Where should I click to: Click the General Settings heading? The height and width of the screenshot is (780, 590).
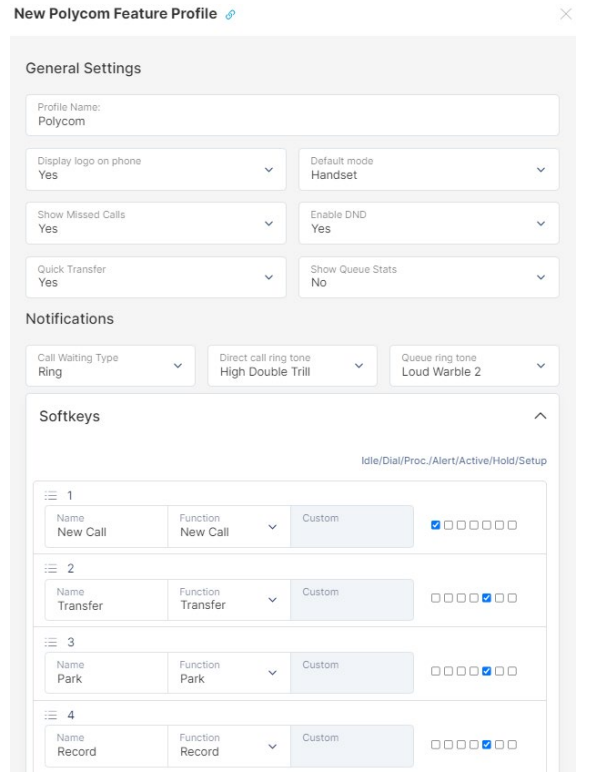83,68
